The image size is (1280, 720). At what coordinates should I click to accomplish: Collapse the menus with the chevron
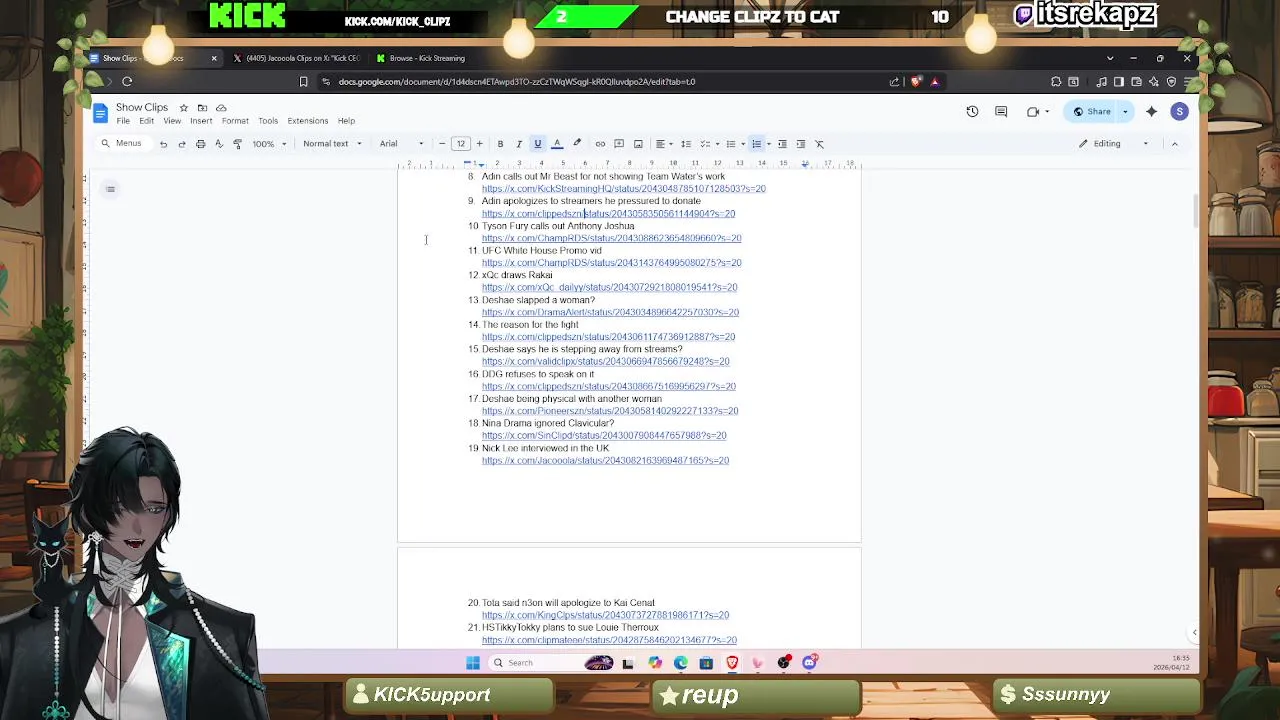[1175, 144]
